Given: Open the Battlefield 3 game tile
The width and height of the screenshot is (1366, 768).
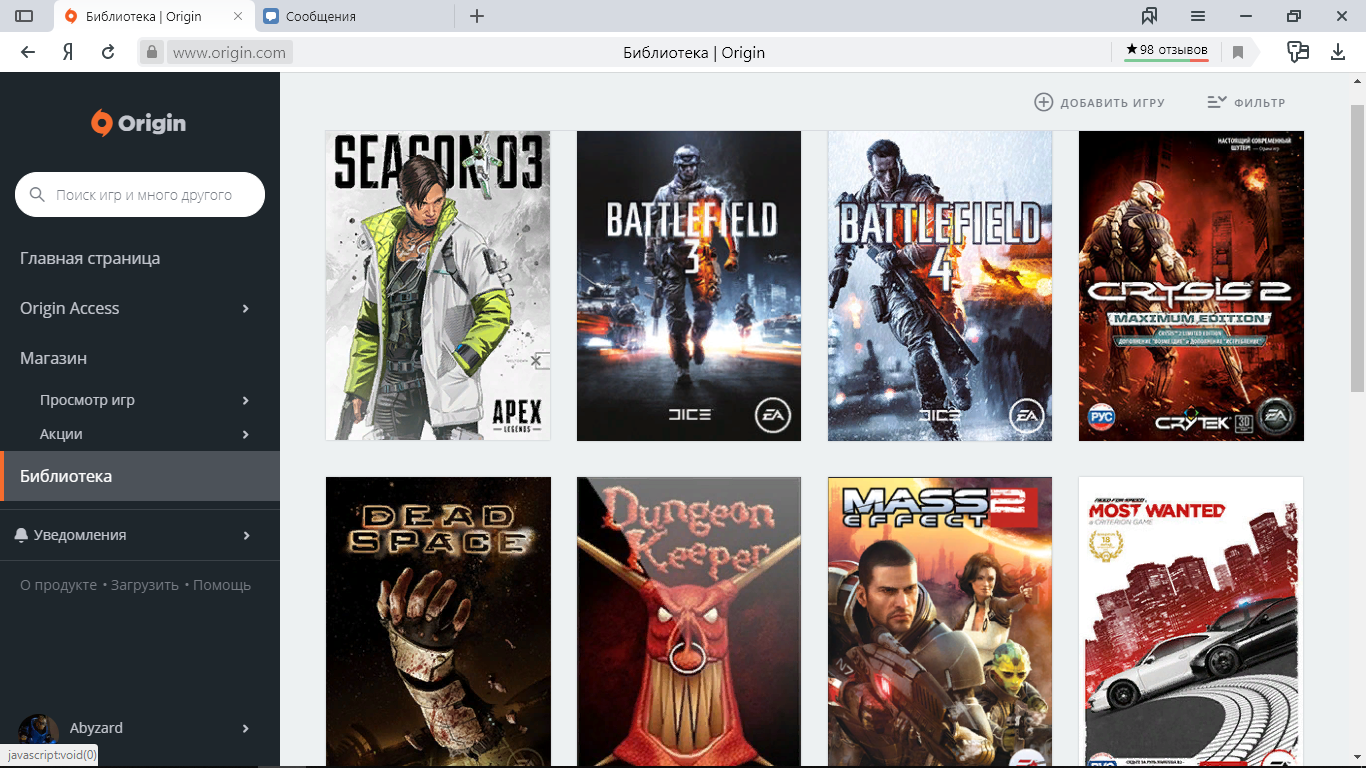Looking at the screenshot, I should click(x=689, y=286).
